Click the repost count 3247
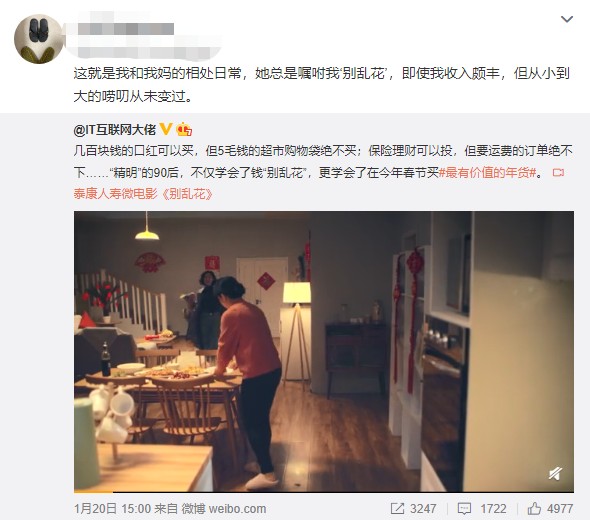This screenshot has width=590, height=520. (423, 509)
